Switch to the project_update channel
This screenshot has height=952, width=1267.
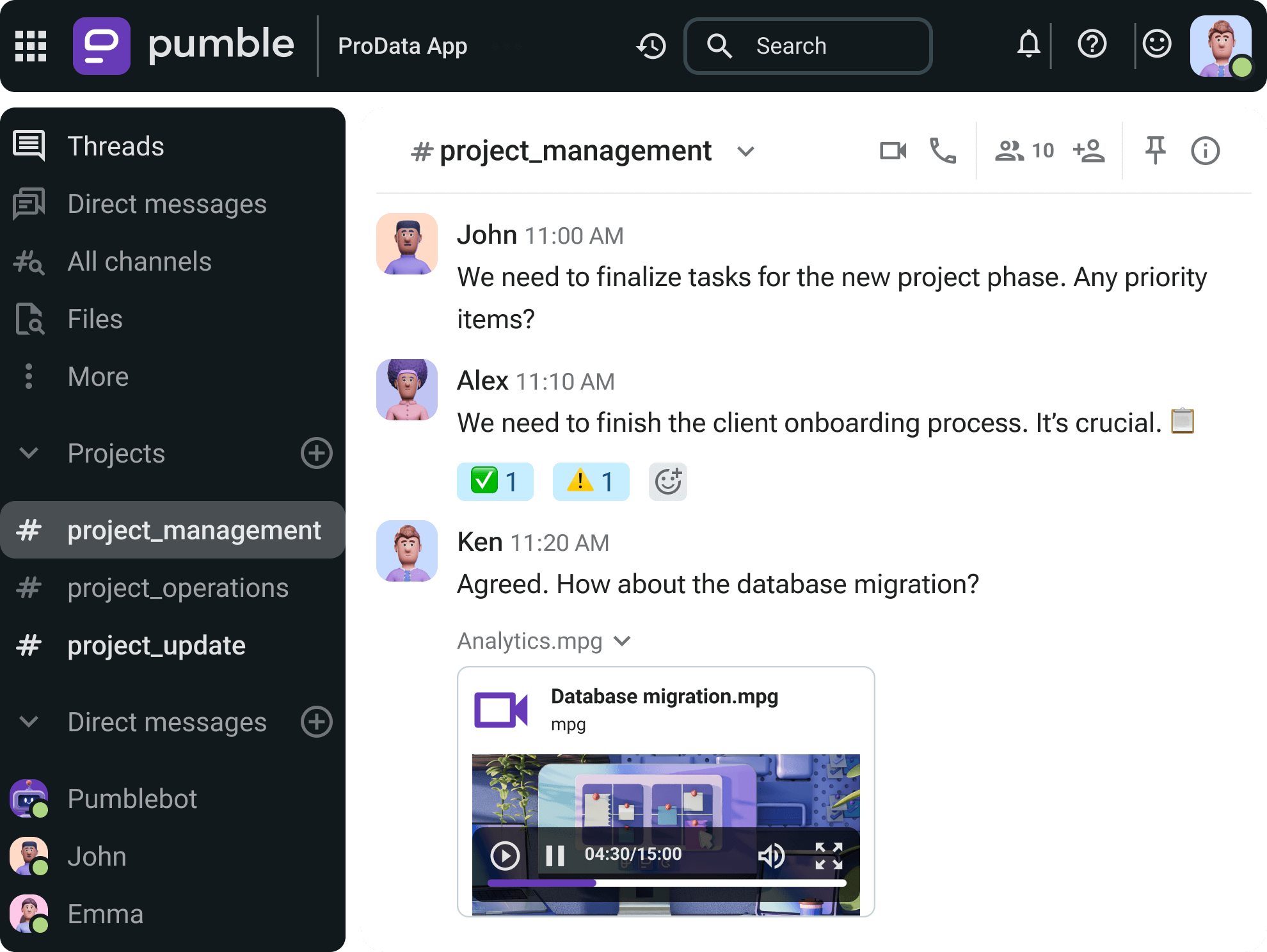coord(155,646)
